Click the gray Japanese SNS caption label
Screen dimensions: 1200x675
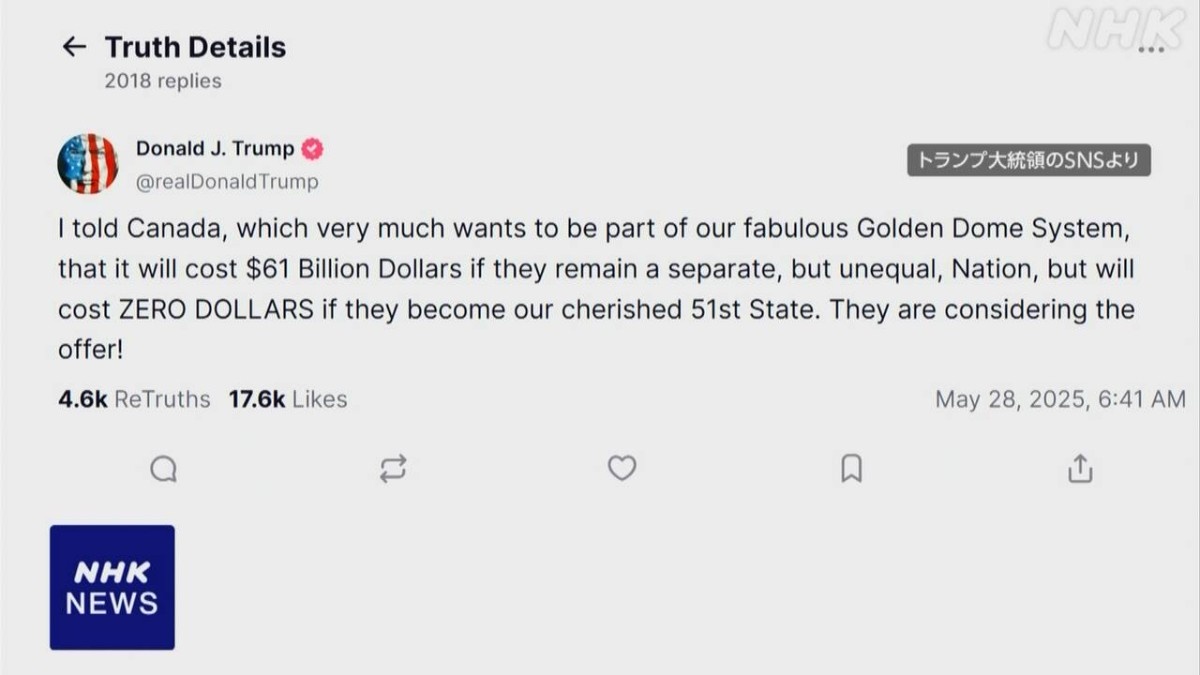(1029, 160)
